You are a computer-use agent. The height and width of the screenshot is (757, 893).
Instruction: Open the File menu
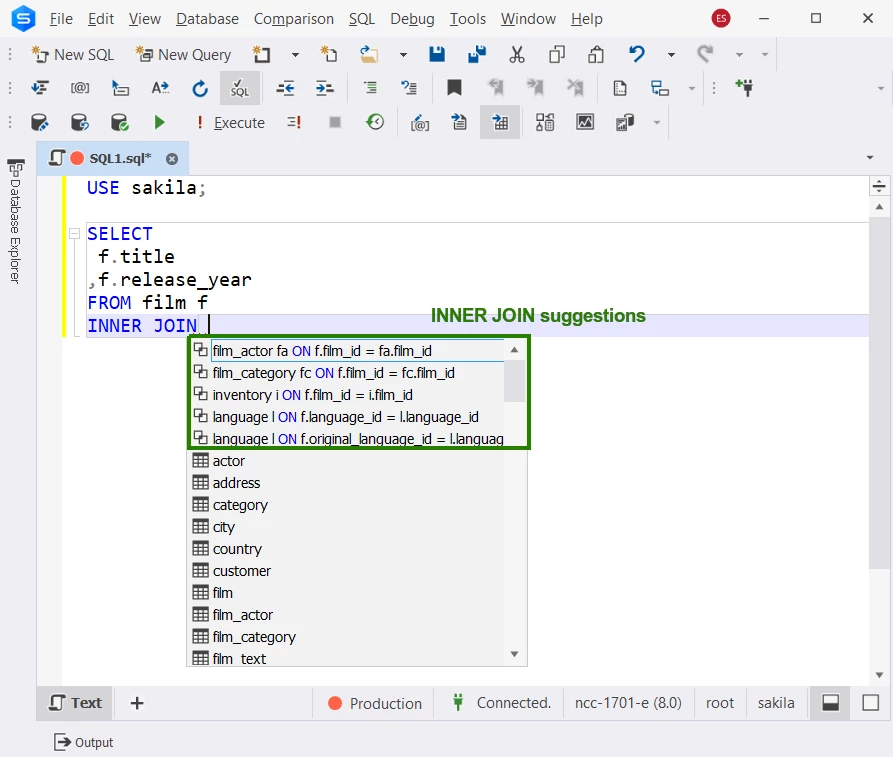[61, 19]
